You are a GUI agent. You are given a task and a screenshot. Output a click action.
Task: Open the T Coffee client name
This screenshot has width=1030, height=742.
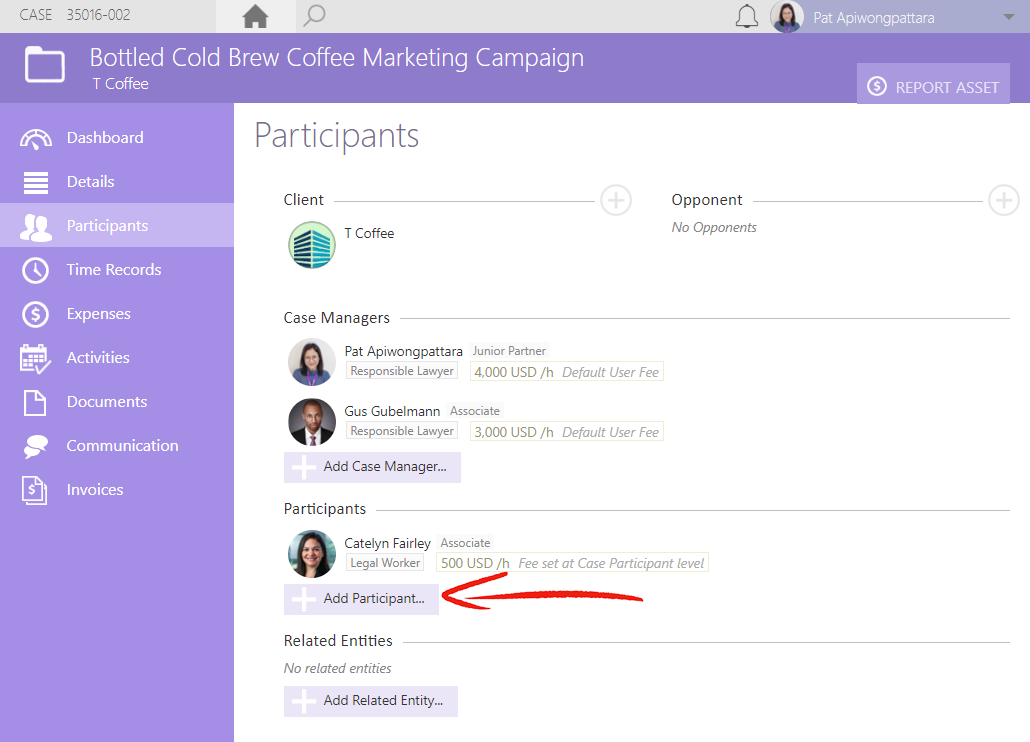point(369,233)
